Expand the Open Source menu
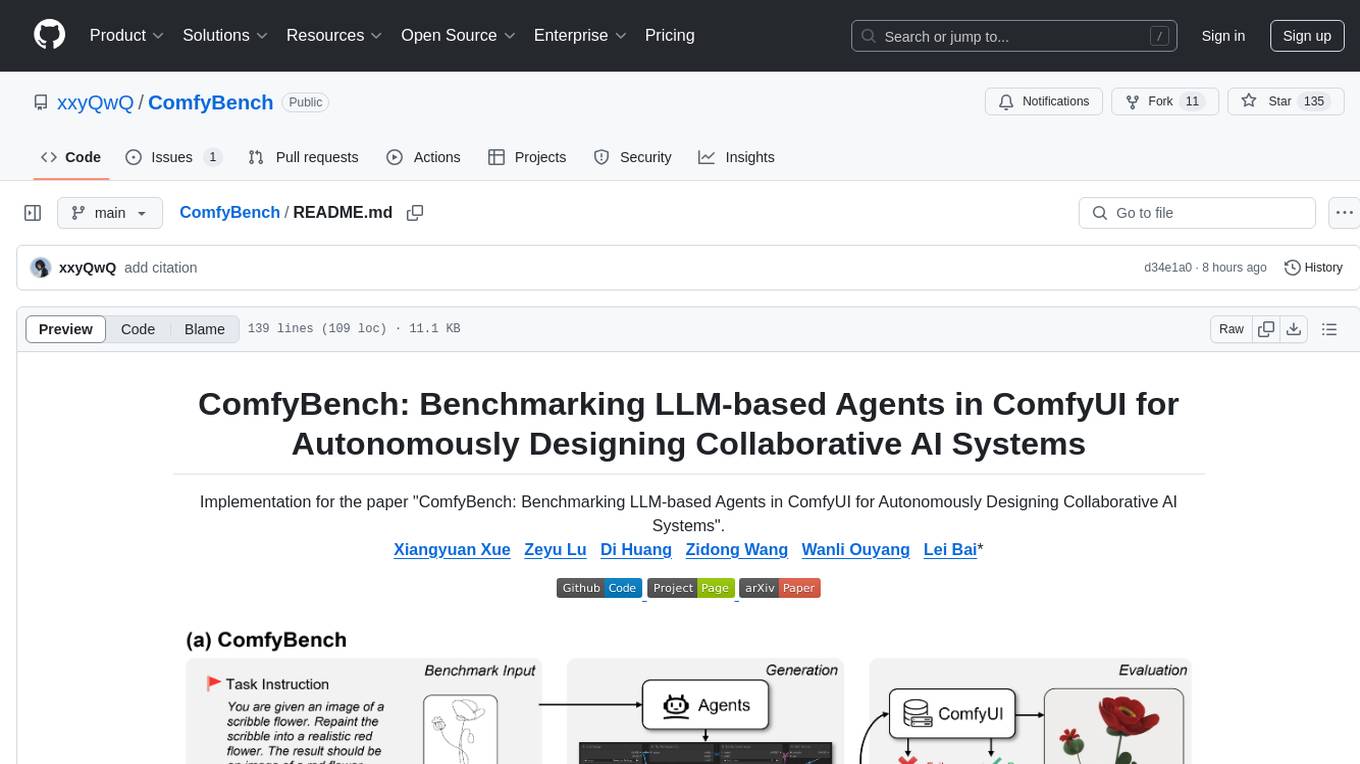Viewport: 1360px width, 764px height. tap(458, 35)
